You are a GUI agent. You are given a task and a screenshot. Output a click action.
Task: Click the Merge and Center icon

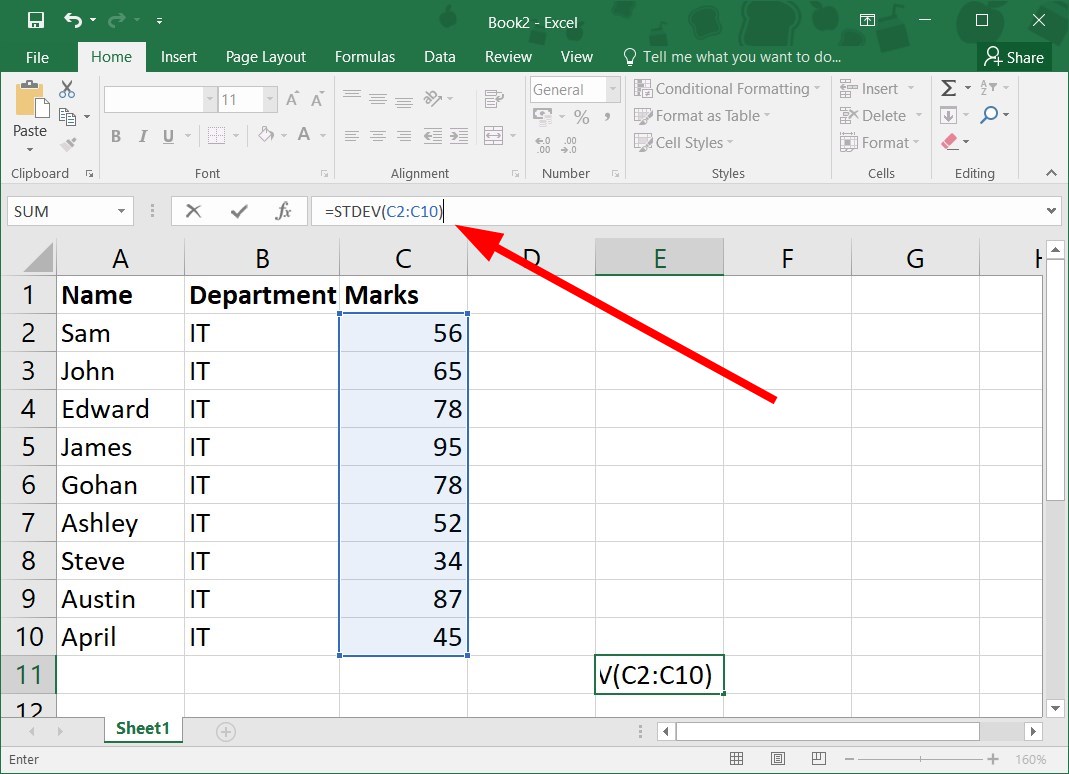coord(494,136)
